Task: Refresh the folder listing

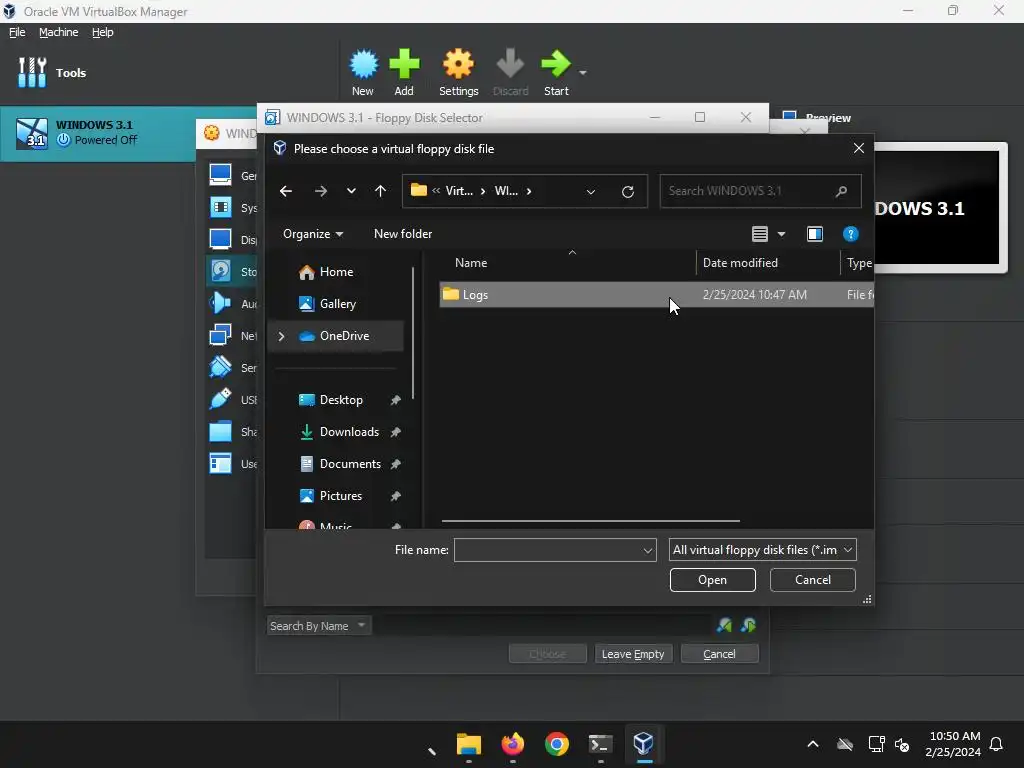Action: click(x=628, y=191)
